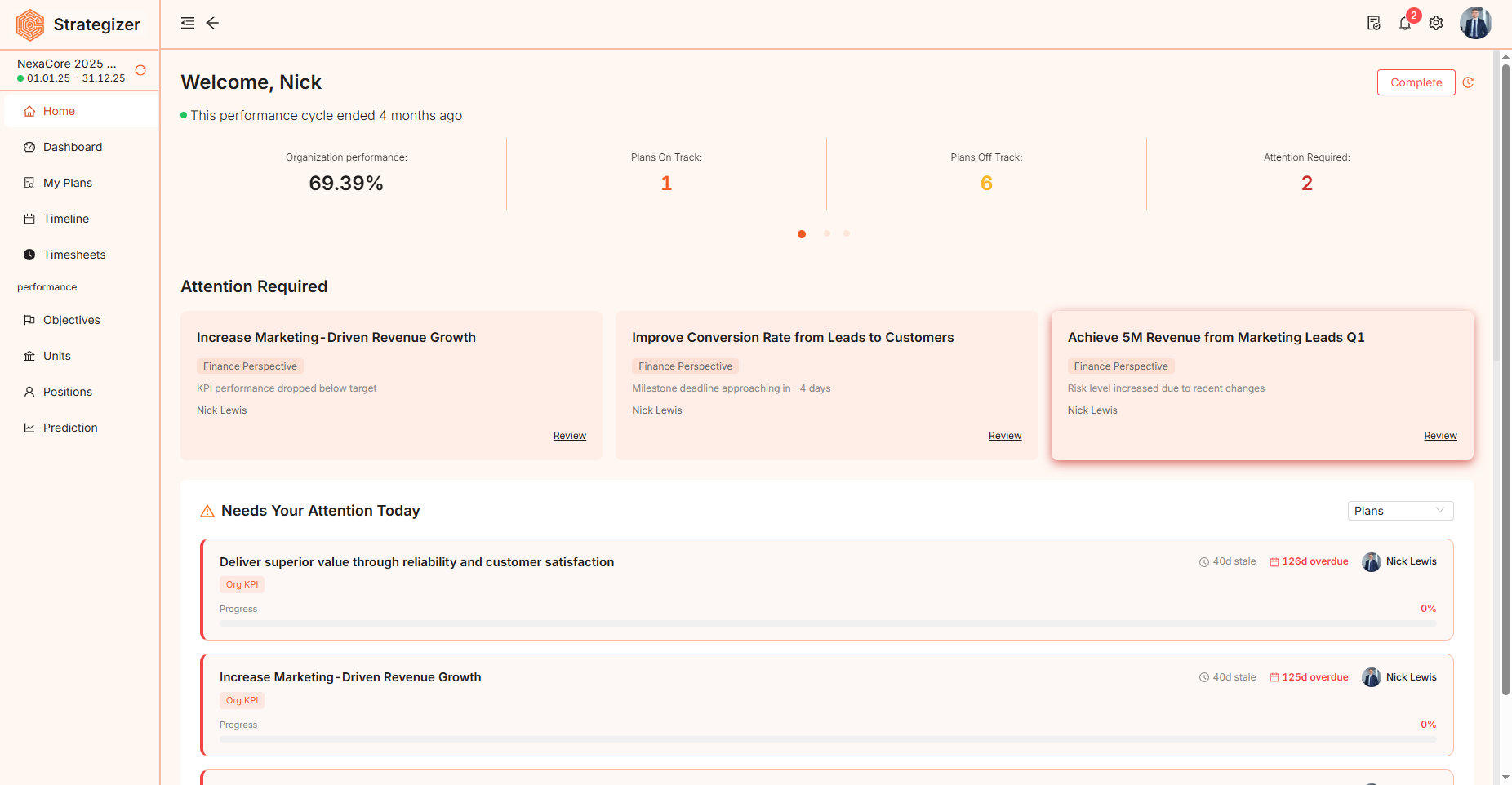Open notifications bell icon

(1405, 24)
